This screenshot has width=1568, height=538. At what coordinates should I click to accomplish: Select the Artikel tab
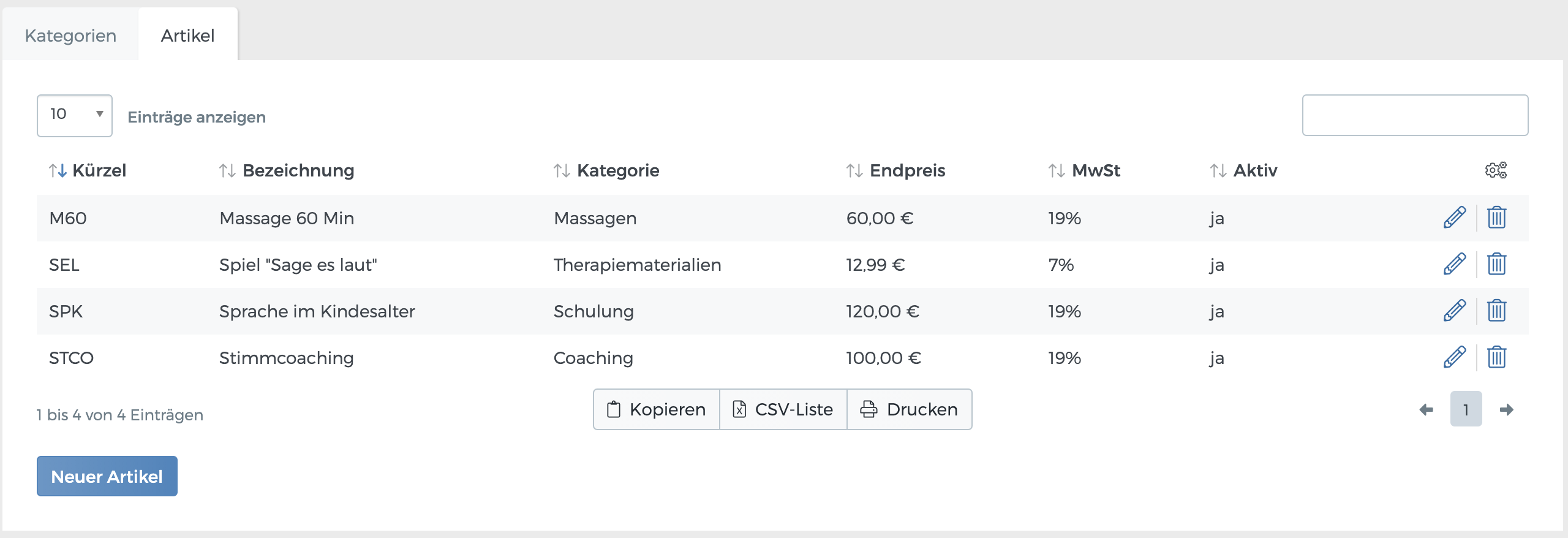coord(187,36)
